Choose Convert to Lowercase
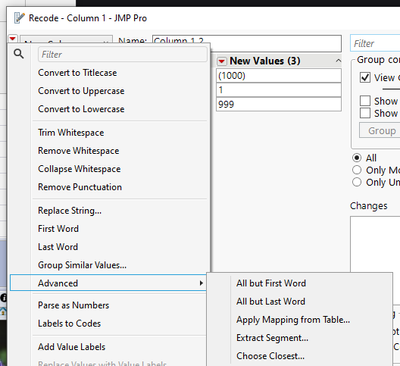The height and width of the screenshot is (366, 400). click(x=81, y=109)
